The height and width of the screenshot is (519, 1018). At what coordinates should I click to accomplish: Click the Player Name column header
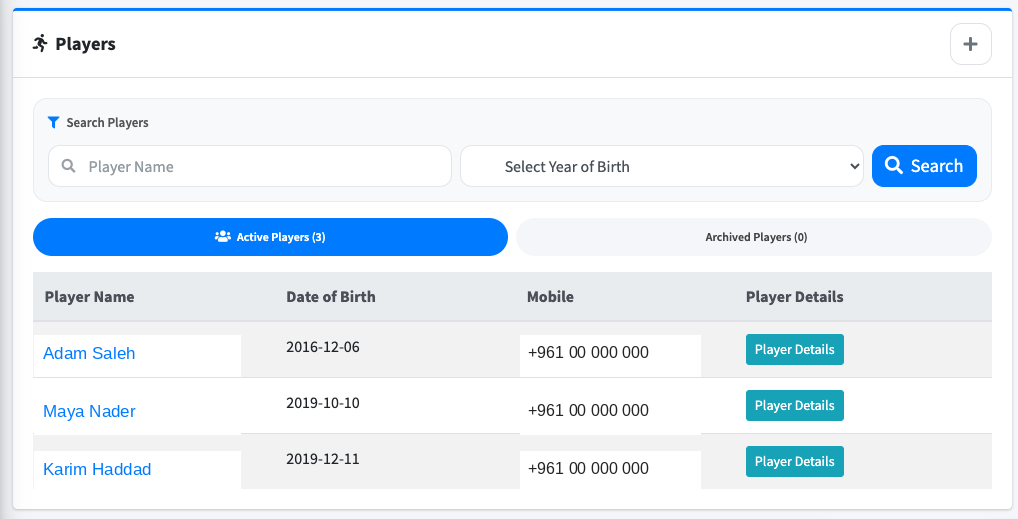point(90,297)
